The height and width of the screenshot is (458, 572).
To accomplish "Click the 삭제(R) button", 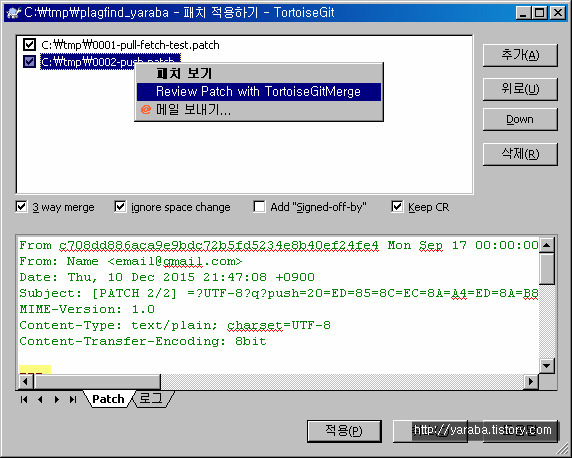I will pos(520,154).
